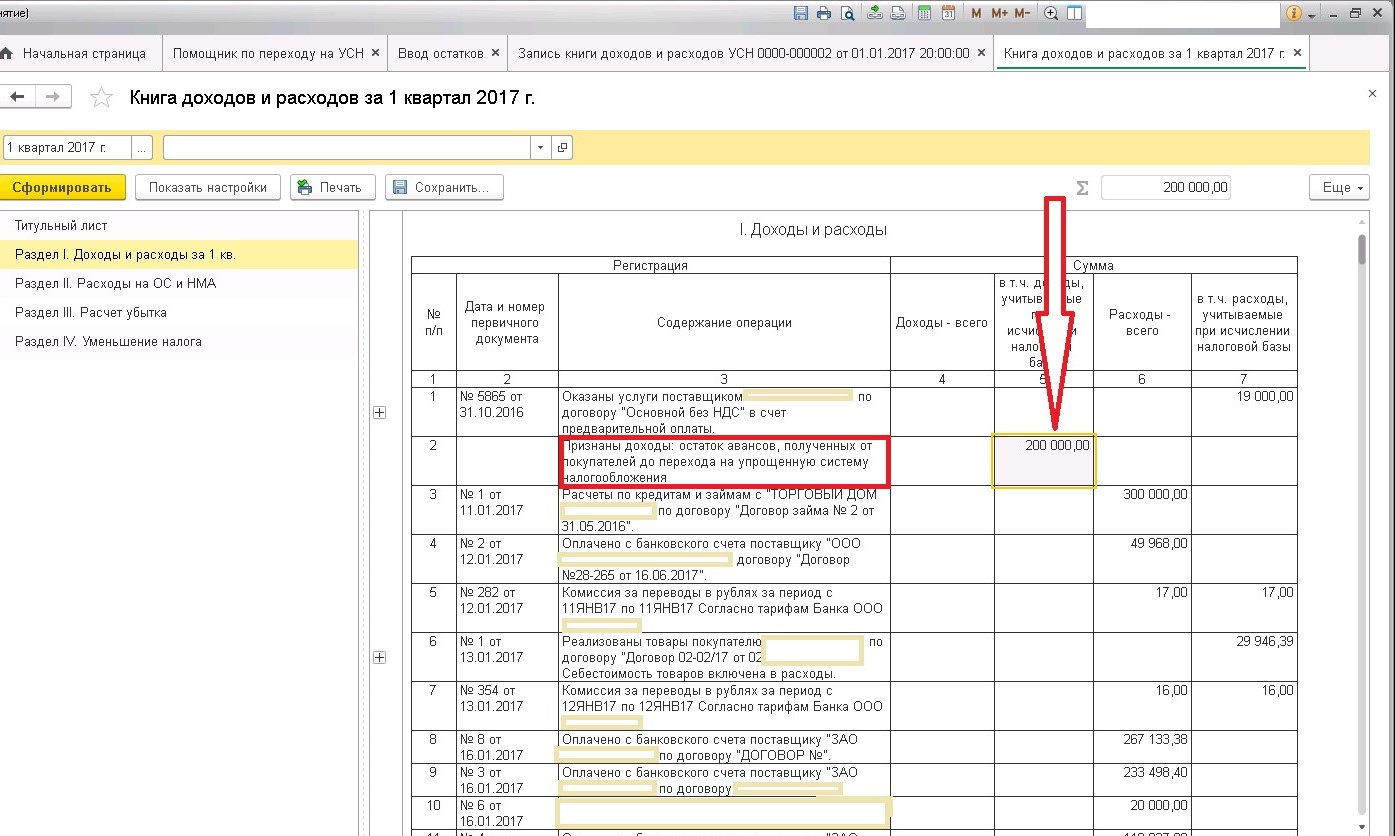The image size is (1395, 836).
Task: Expand the plus group beside row 6
Action: tap(379, 658)
